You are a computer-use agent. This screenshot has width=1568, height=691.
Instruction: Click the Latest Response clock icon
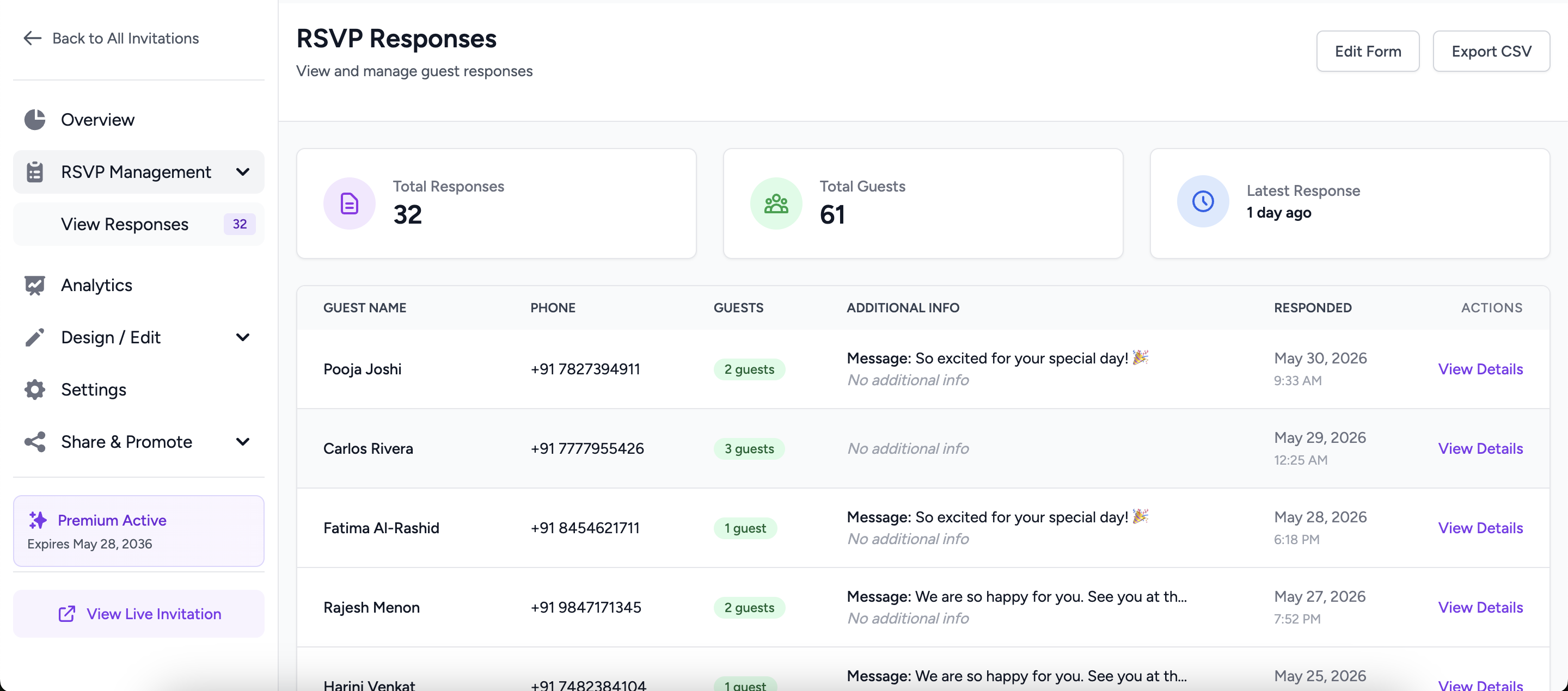point(1203,201)
